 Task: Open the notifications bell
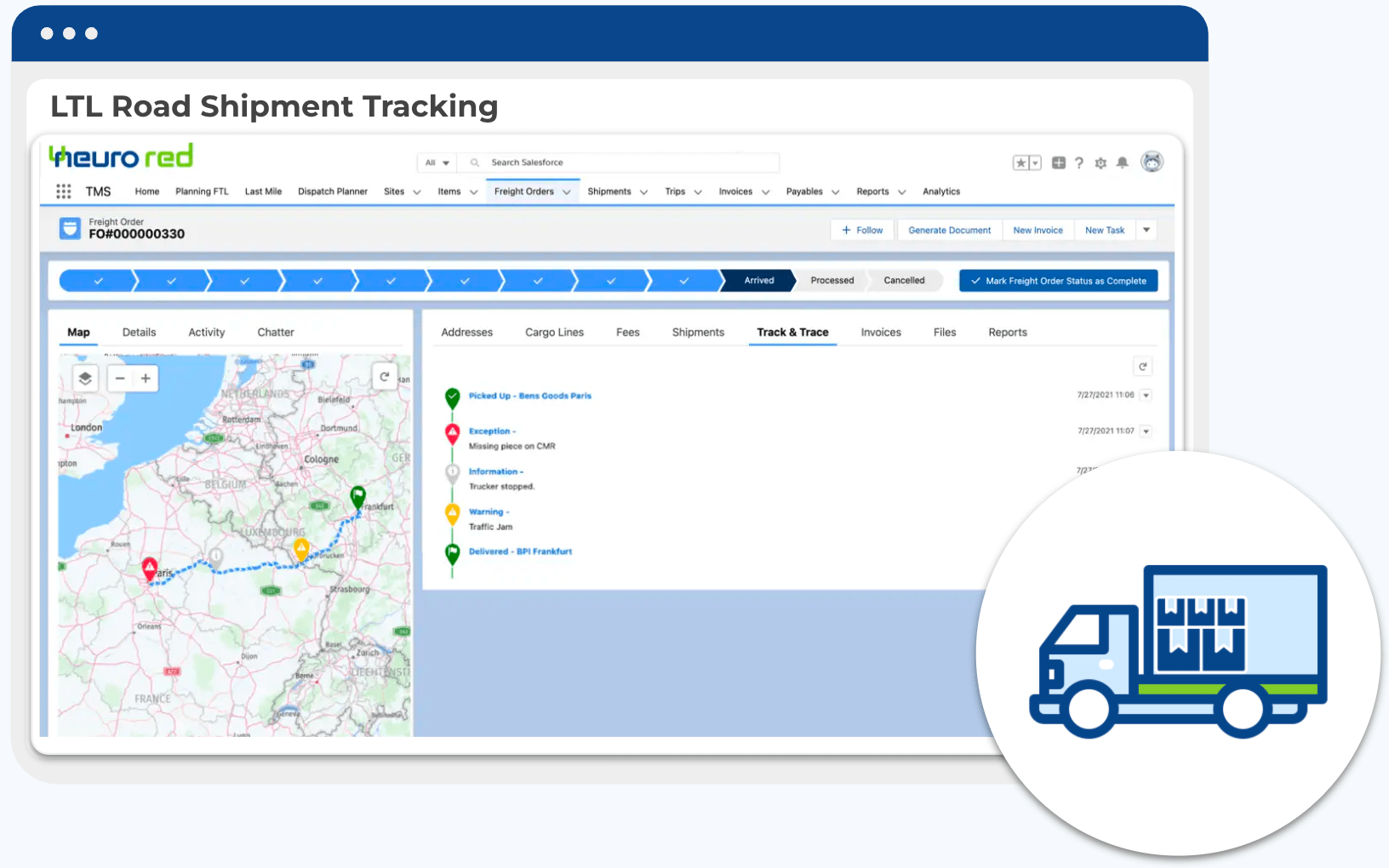1123,163
